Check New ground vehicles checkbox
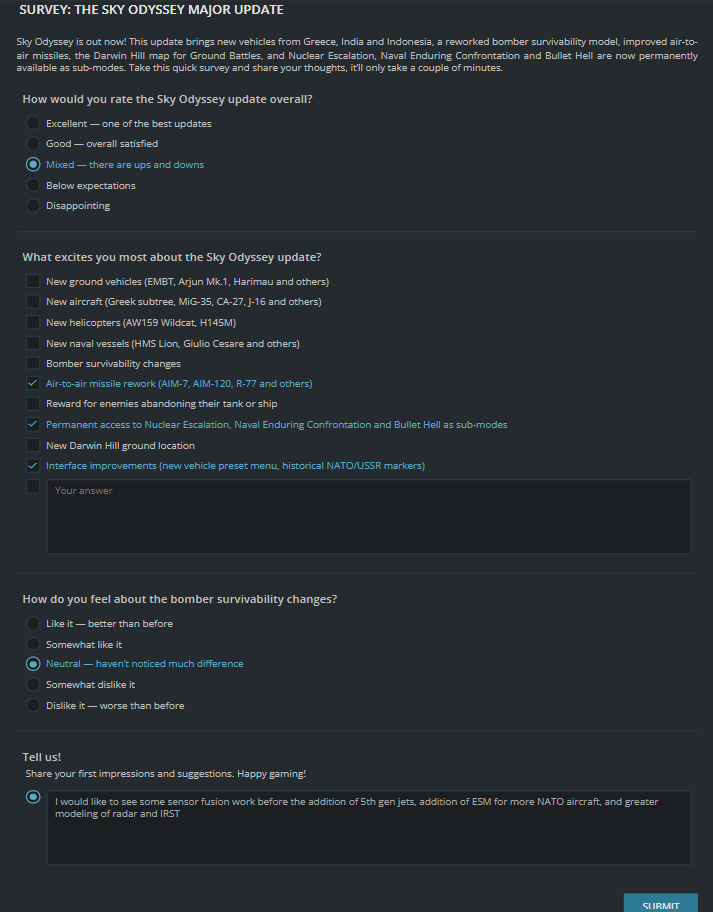Image resolution: width=713 pixels, height=912 pixels. click(x=33, y=282)
